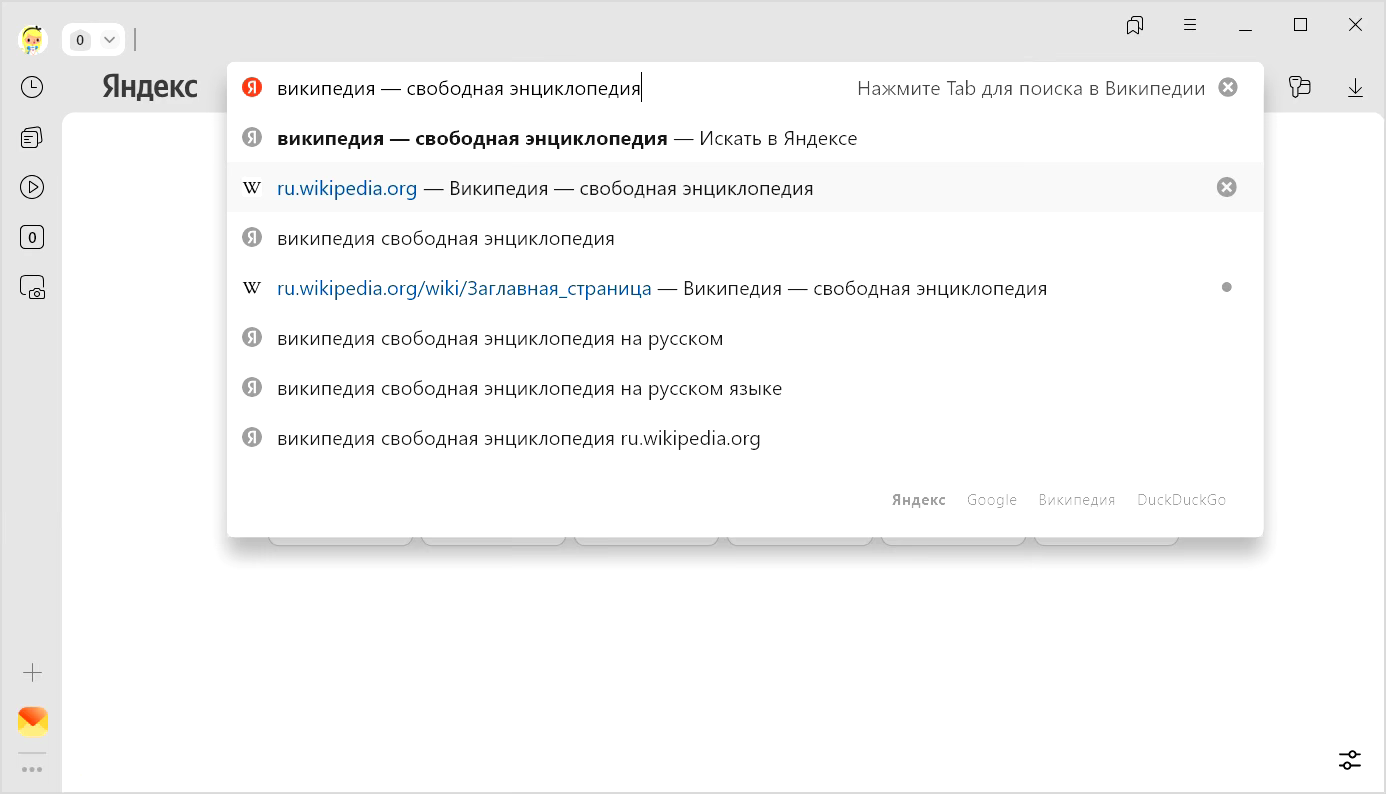This screenshot has width=1386, height=794.
Task: Remove the ru.wikipedia.org suggestion
Action: tap(1226, 188)
